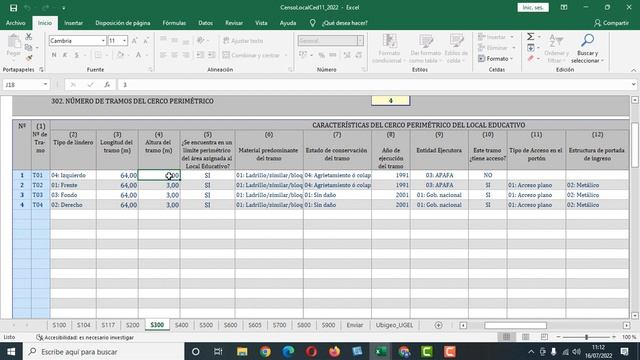Viewport: 640px width, 360px height.
Task: Add a new sheet plus icon
Action: tap(438, 325)
